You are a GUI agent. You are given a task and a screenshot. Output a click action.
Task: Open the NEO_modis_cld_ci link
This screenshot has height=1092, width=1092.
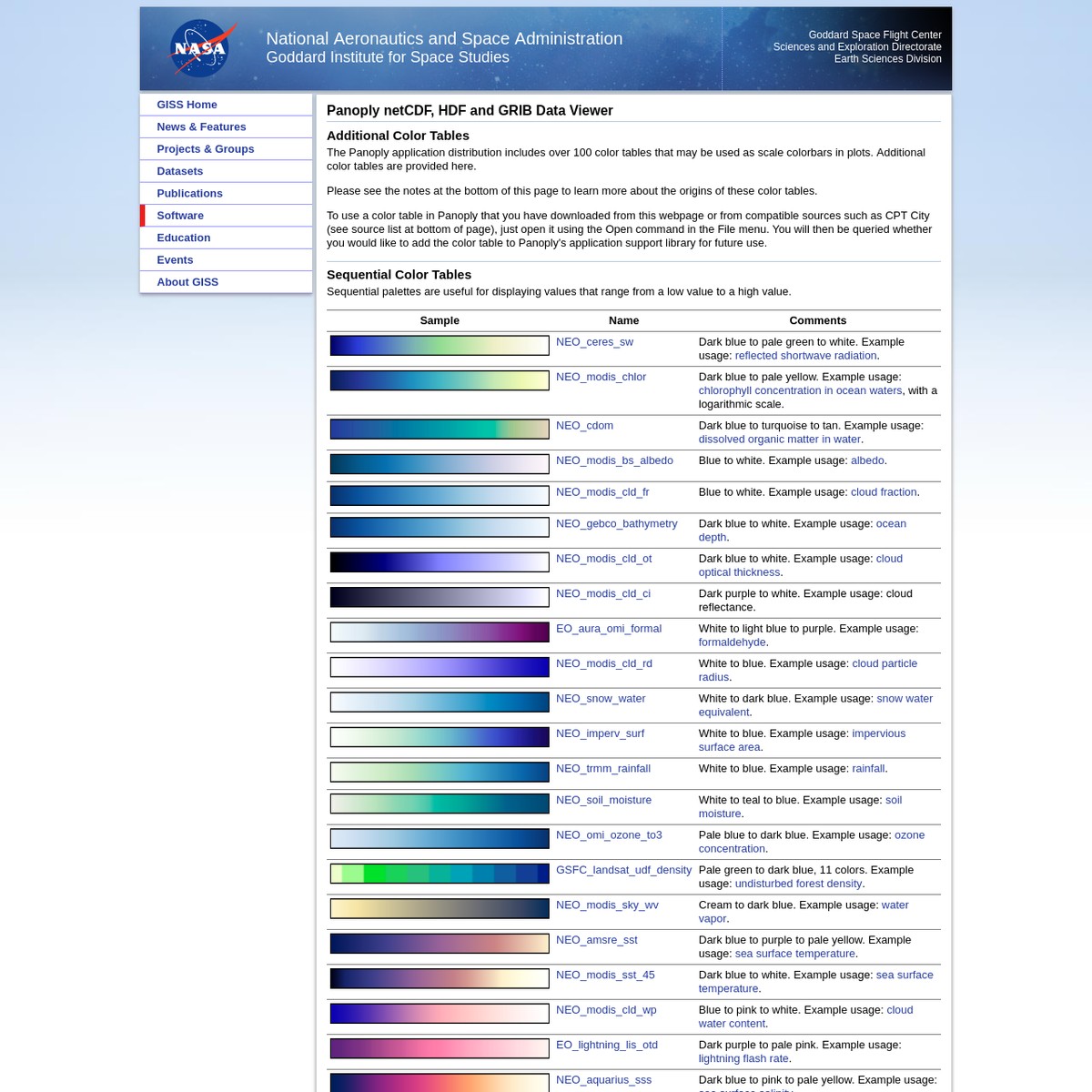pyautogui.click(x=603, y=594)
